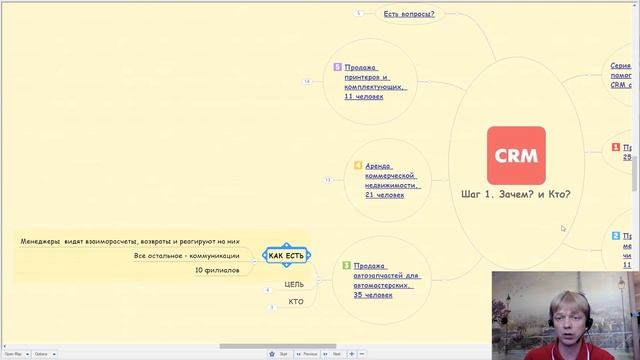Collapse the auto parts topic subtopics
The height and width of the screenshot is (360, 640).
coord(318,280)
